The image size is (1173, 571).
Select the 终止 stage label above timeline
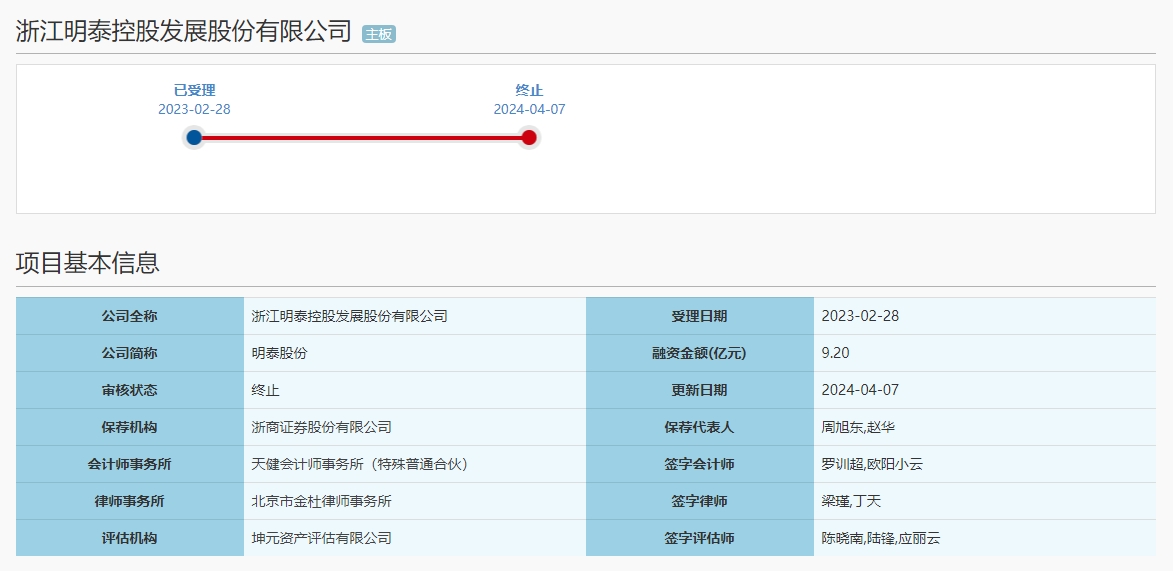tap(529, 91)
